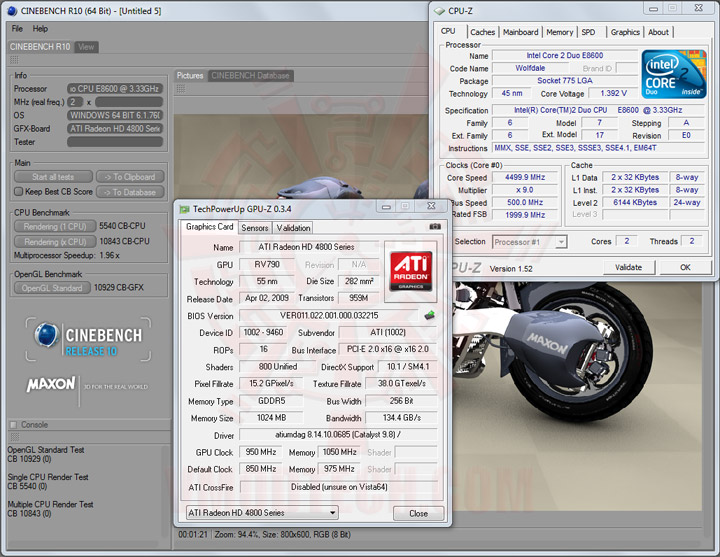Click the OpenGL Standard Test console entry
The width and height of the screenshot is (720, 557).
tap(46, 454)
